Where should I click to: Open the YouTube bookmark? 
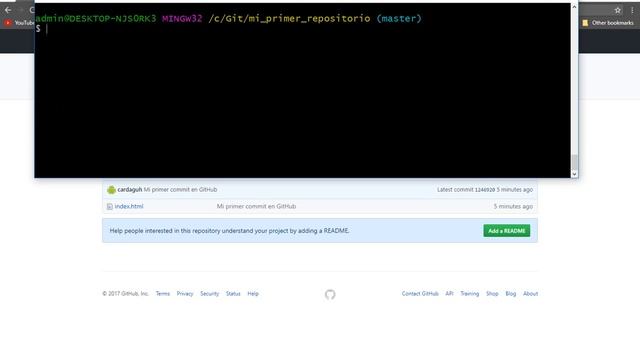[x=19, y=23]
